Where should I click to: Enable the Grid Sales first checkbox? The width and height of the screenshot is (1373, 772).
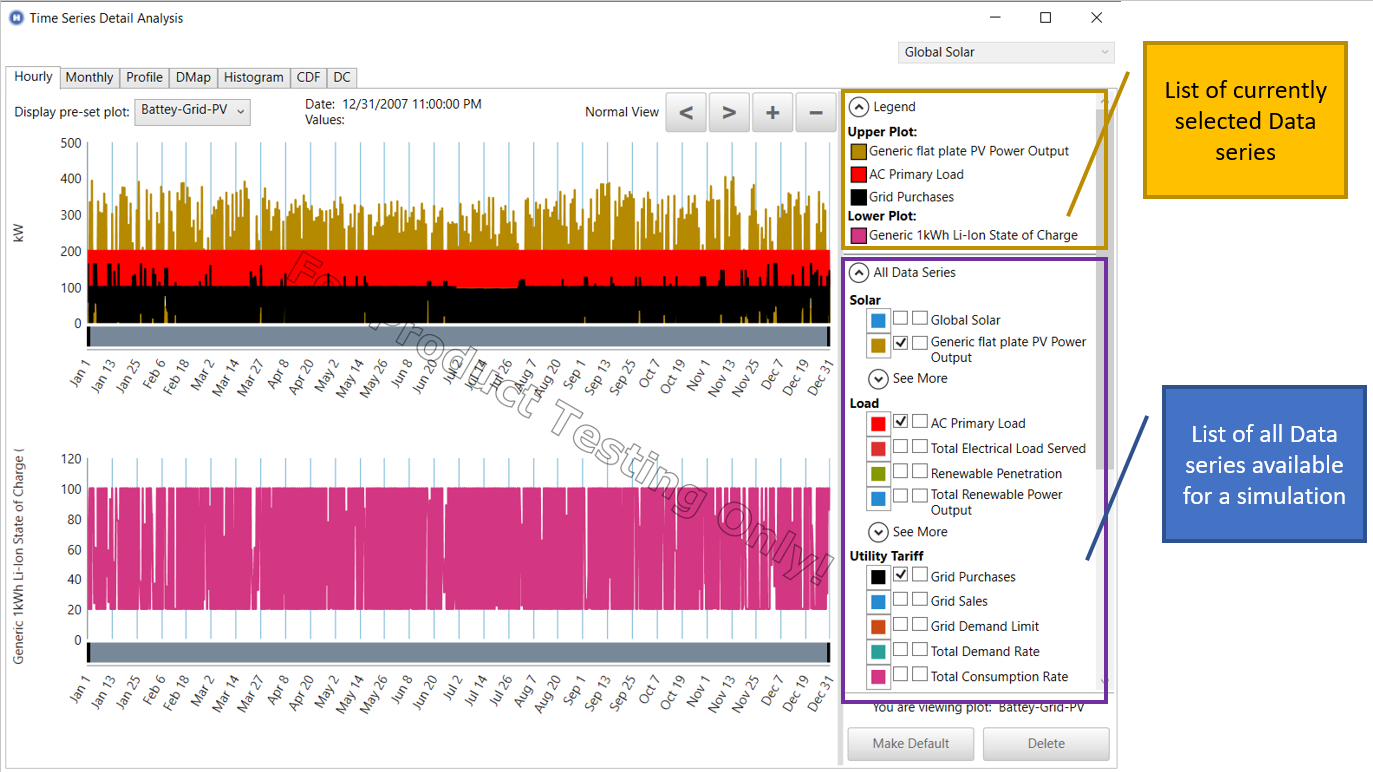(901, 600)
